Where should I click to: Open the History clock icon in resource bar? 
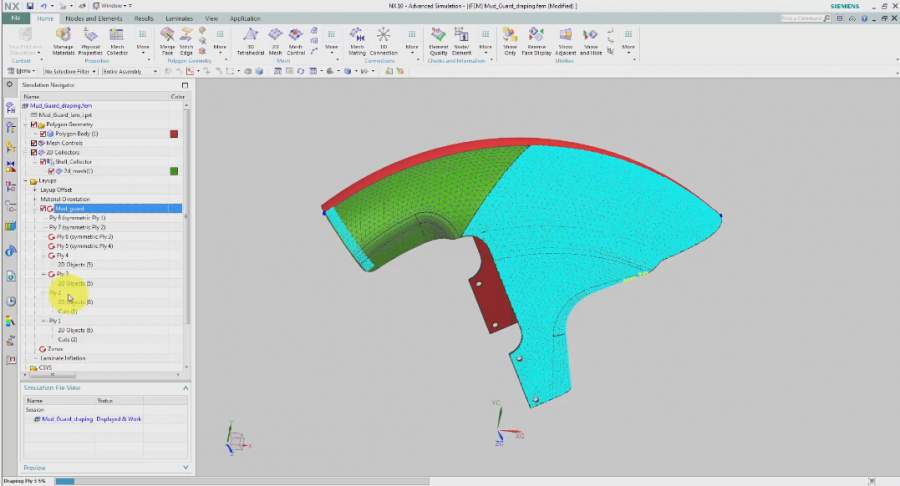(10, 301)
